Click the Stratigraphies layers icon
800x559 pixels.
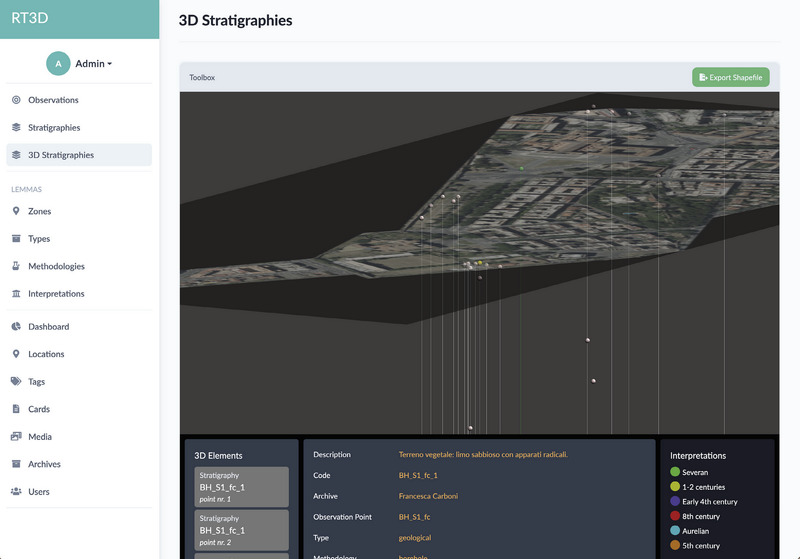[x=16, y=128]
